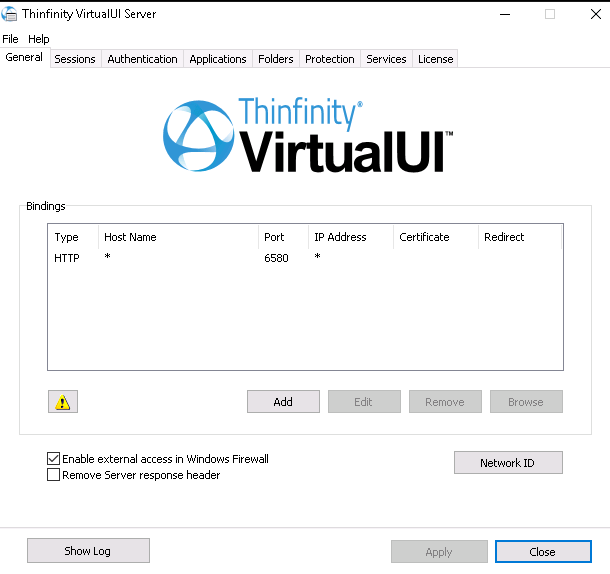This screenshot has height=574, width=610.
Task: Select the General tab
Action: [x=24, y=57]
